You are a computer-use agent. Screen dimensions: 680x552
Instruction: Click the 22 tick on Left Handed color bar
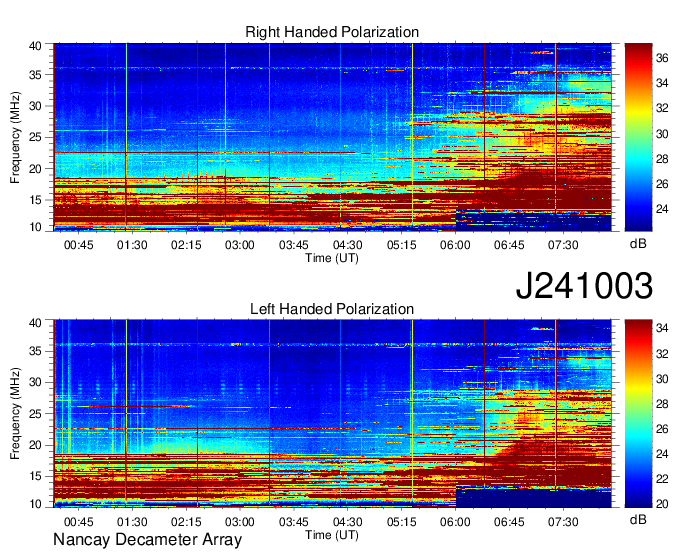coord(662,479)
